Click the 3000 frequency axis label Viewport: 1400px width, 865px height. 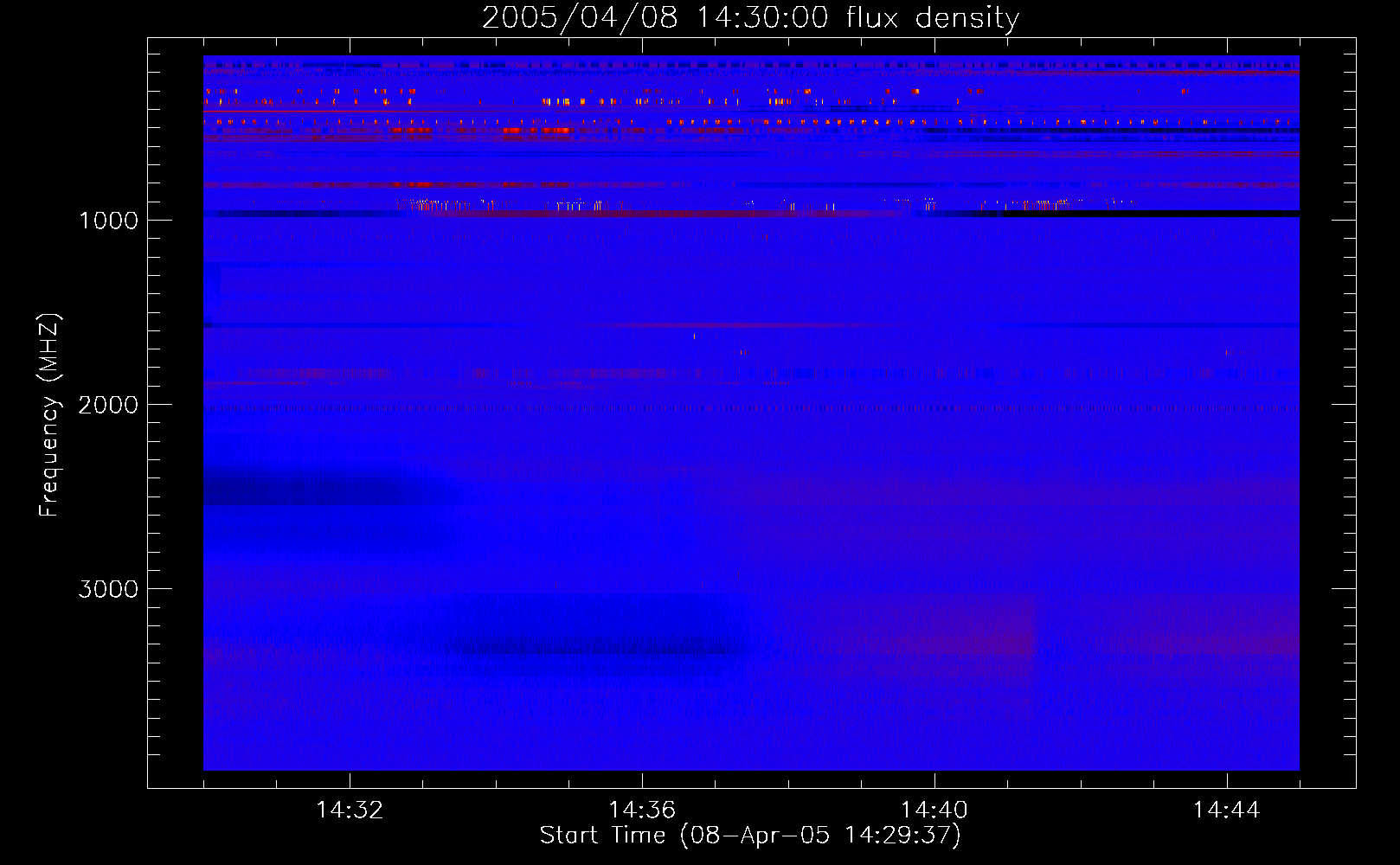tap(108, 589)
